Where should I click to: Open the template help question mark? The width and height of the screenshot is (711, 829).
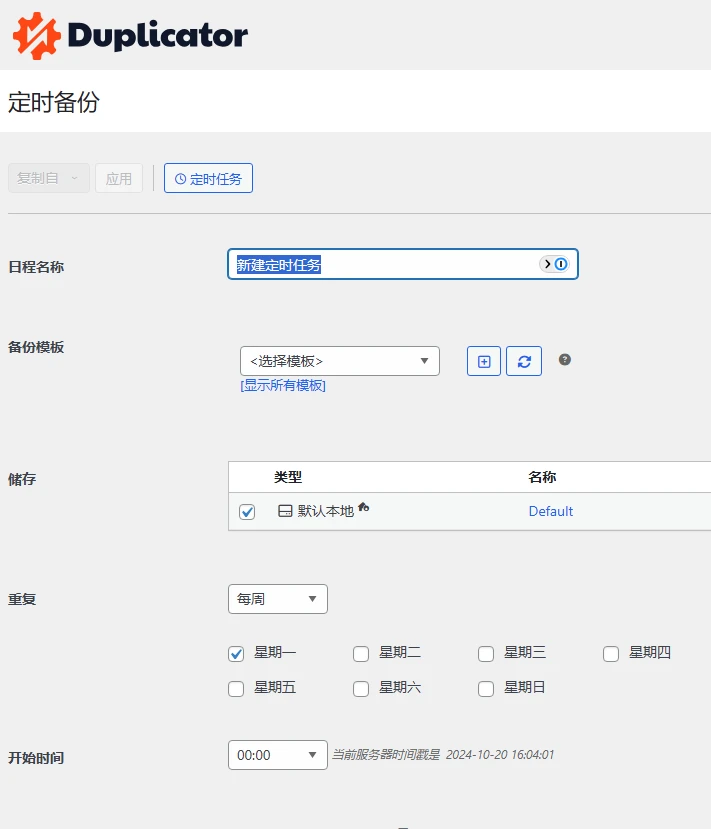(565, 360)
